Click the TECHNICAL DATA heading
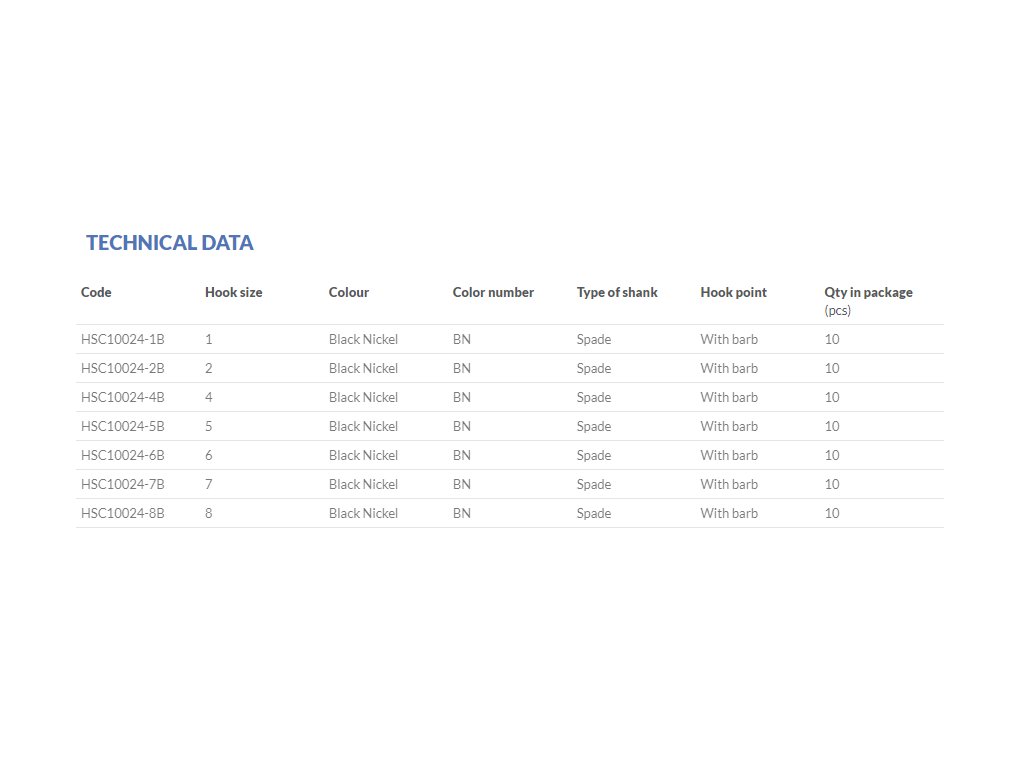 pos(169,243)
